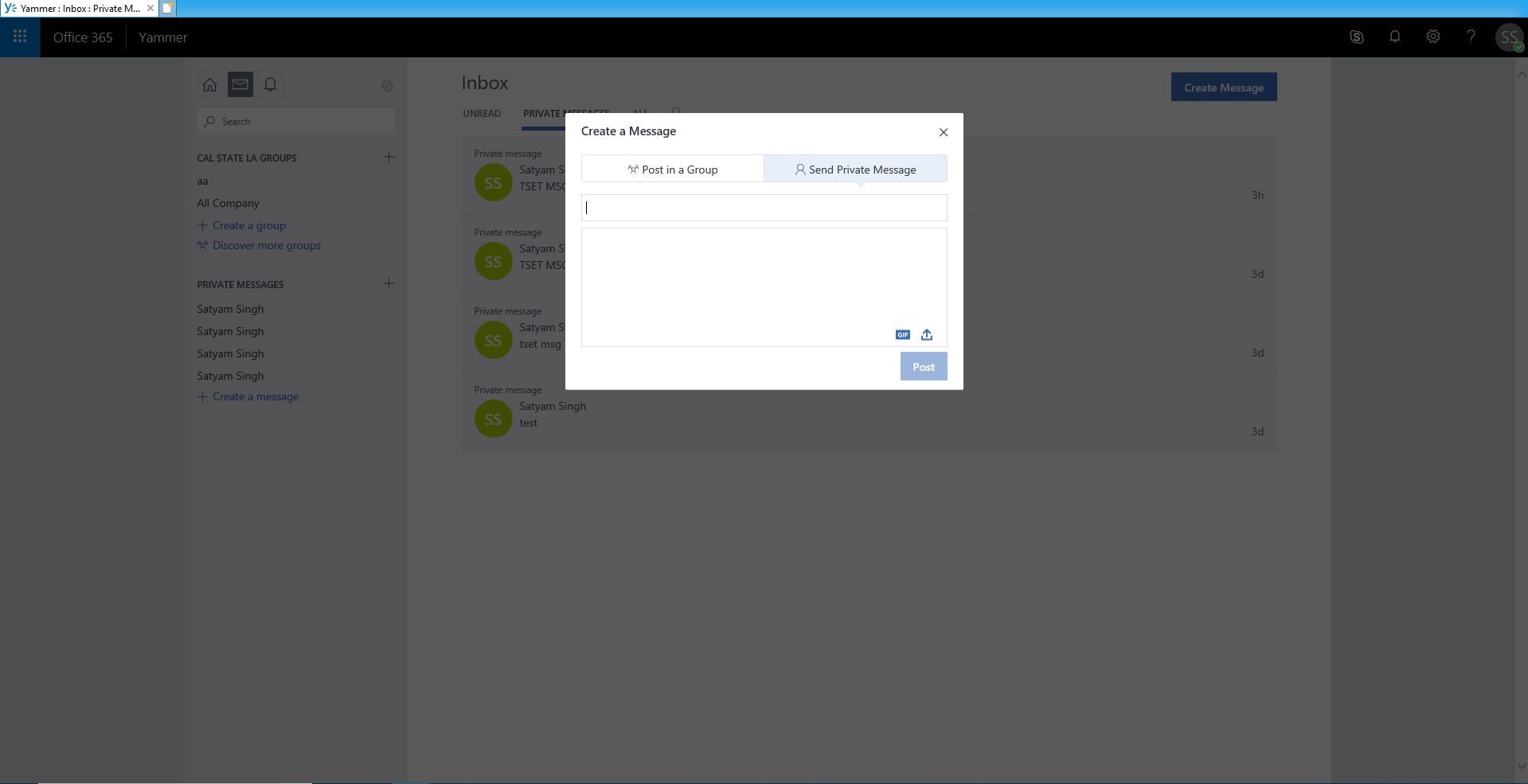The width and height of the screenshot is (1528, 784).
Task: Click the SS avatar on the 'test' message
Action: (494, 419)
